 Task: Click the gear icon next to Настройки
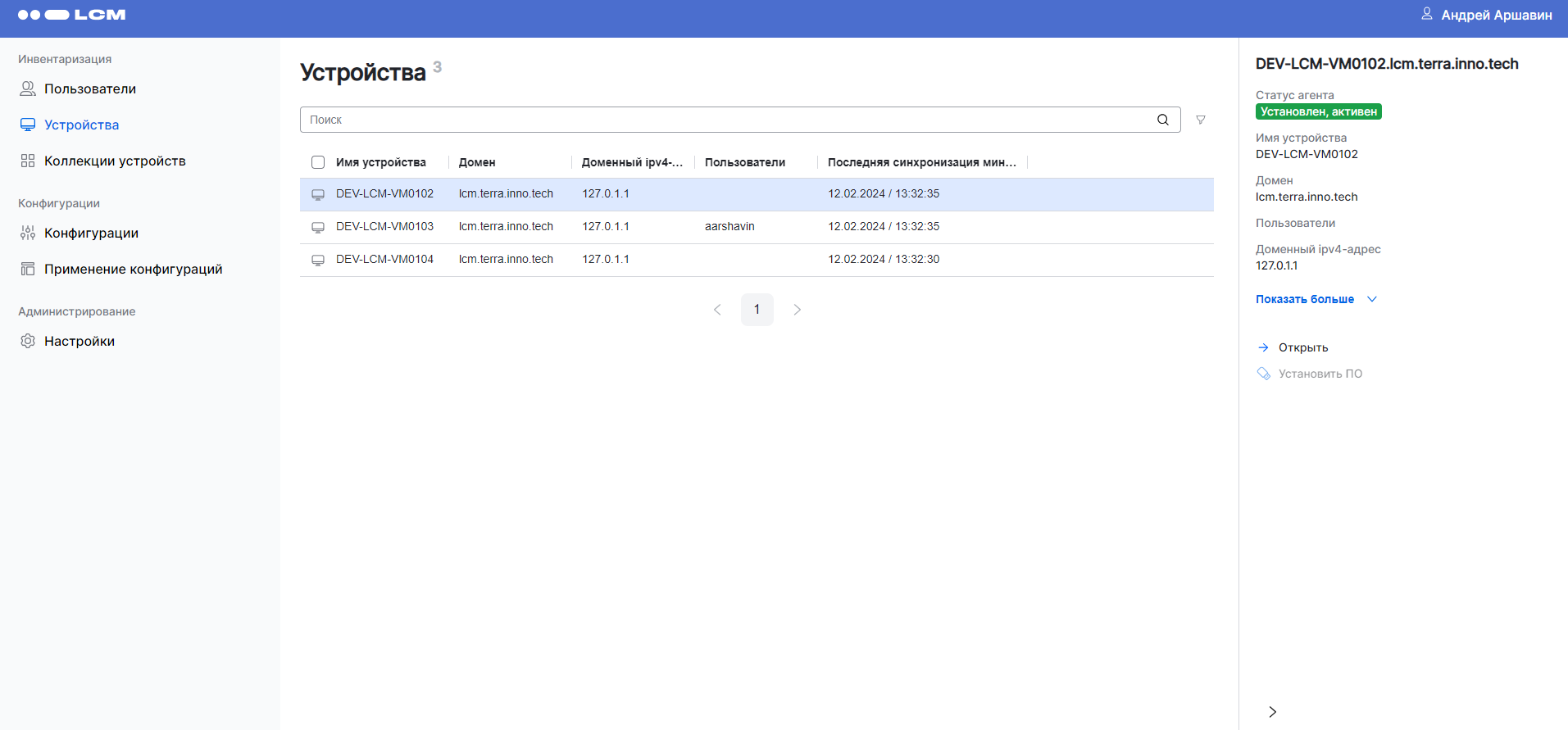28,341
